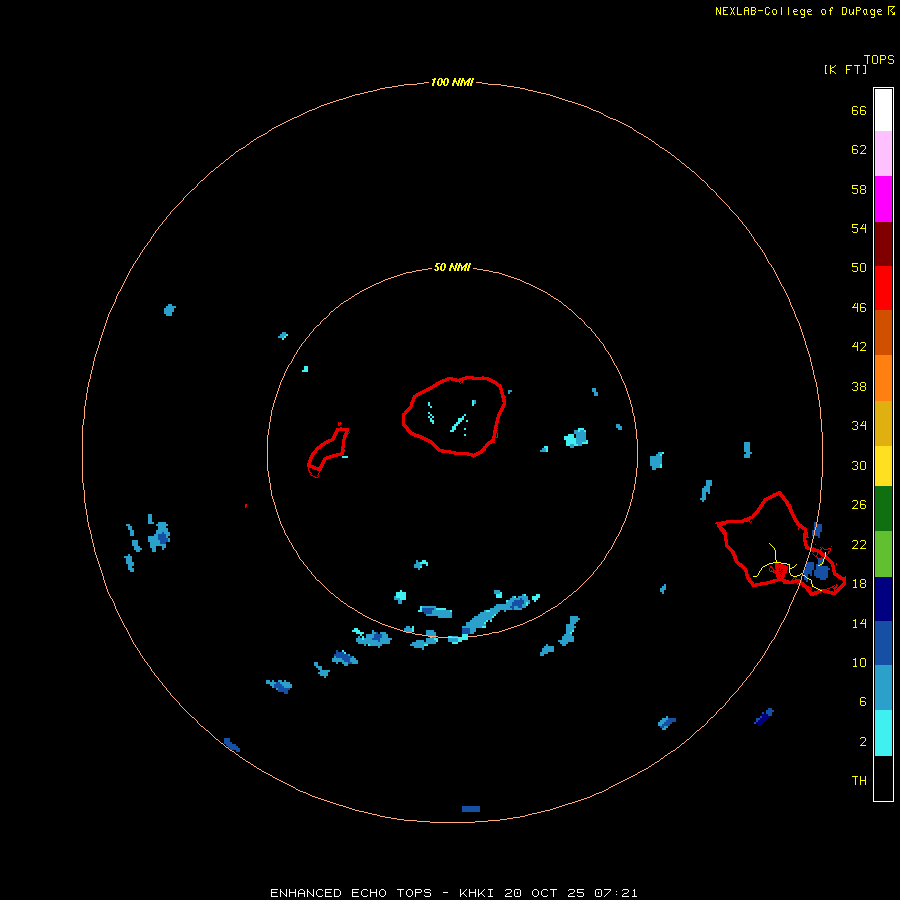Image resolution: width=900 pixels, height=900 pixels.
Task: Click the "NEXLAB-College of DuPage" credit text
Action: [798, 11]
